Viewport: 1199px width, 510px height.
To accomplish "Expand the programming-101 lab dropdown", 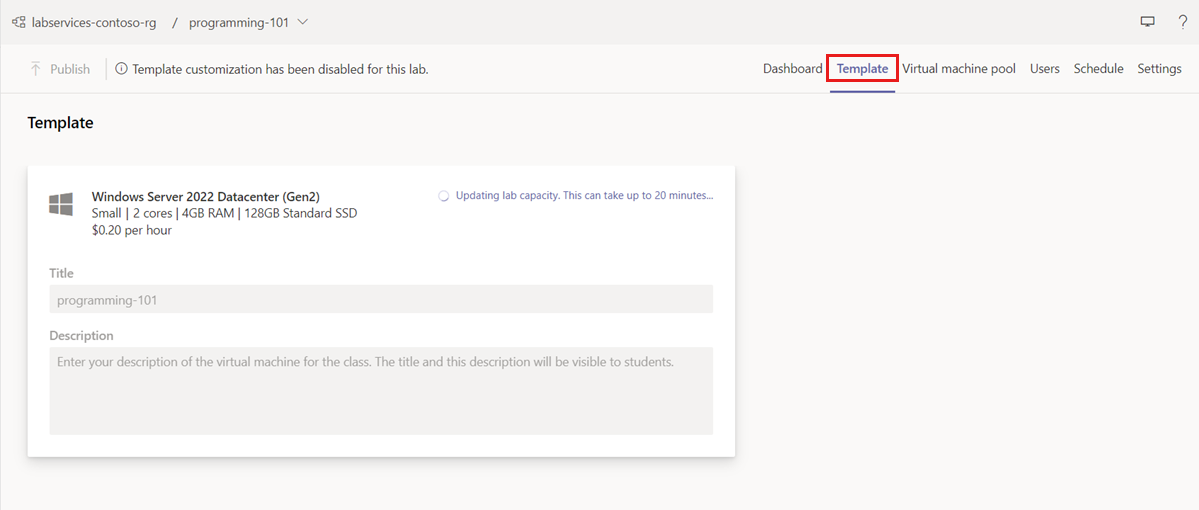I will [x=249, y=22].
